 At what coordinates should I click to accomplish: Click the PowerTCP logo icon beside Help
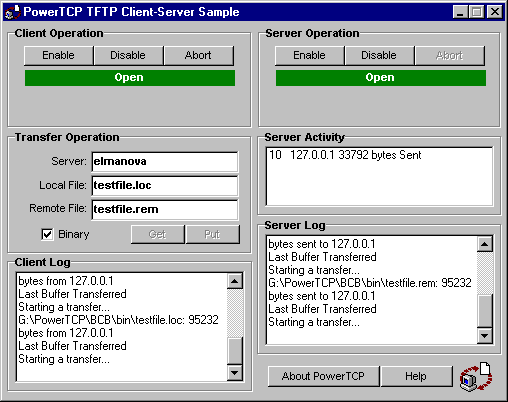click(x=476, y=377)
